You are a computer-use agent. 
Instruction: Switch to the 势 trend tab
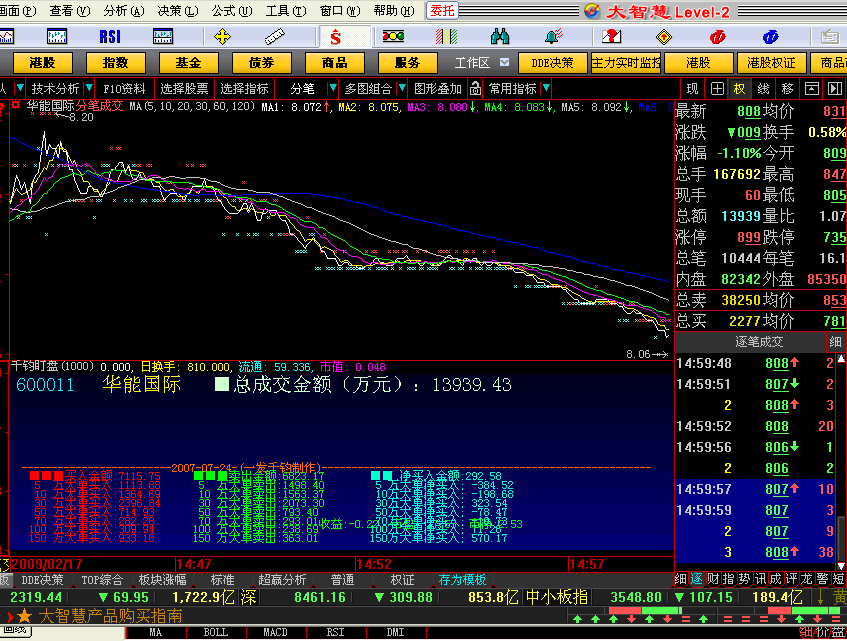coord(744,579)
